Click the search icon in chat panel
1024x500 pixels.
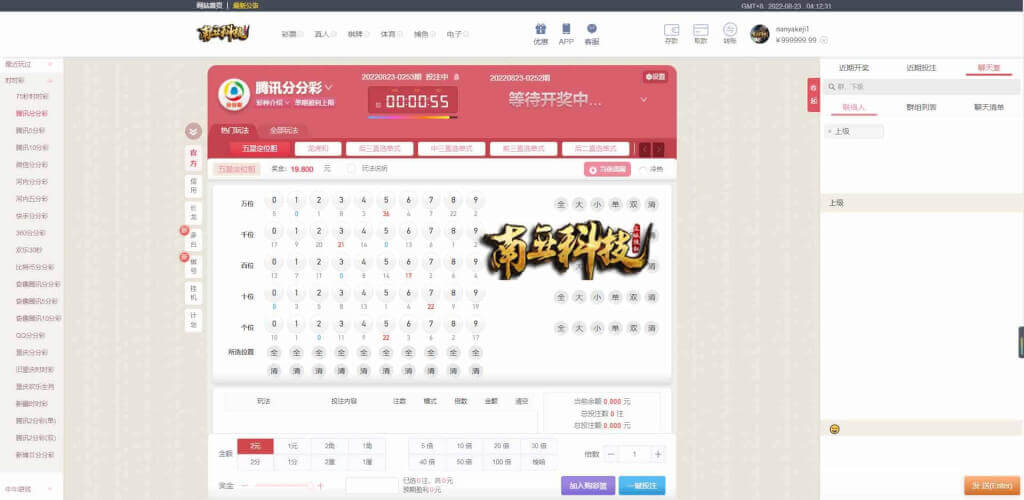[x=831, y=86]
